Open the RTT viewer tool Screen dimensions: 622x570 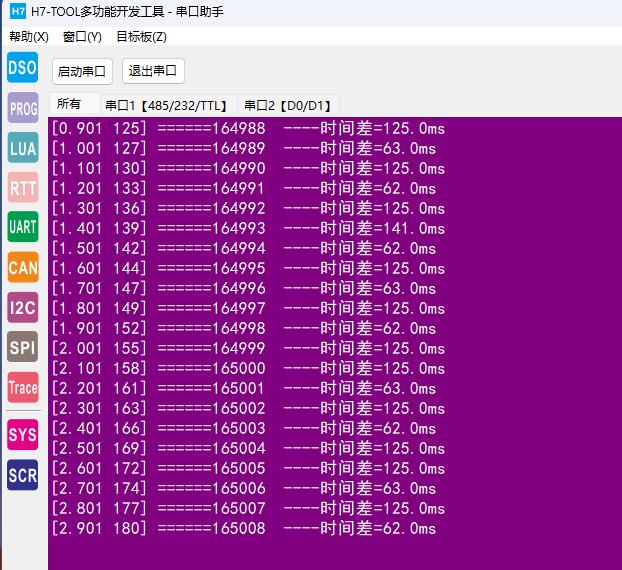click(23, 188)
